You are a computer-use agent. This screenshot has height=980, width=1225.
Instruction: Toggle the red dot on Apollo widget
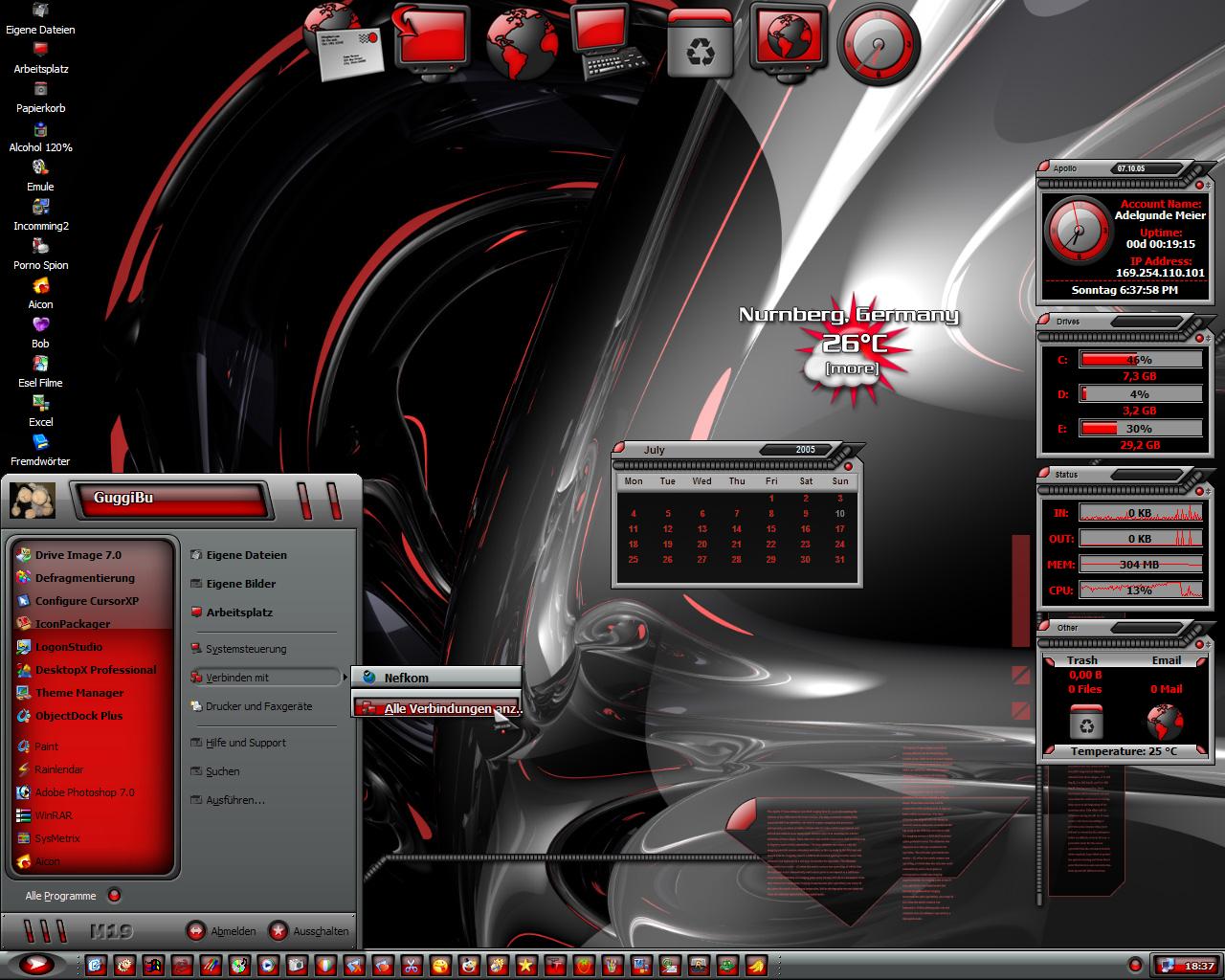click(1198, 185)
